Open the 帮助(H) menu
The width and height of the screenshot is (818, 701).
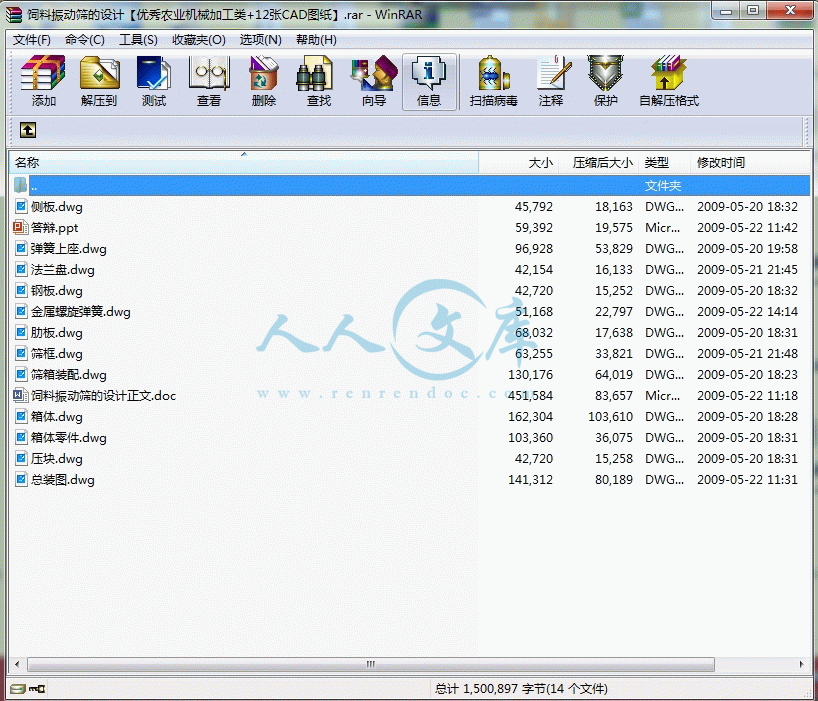tap(316, 40)
